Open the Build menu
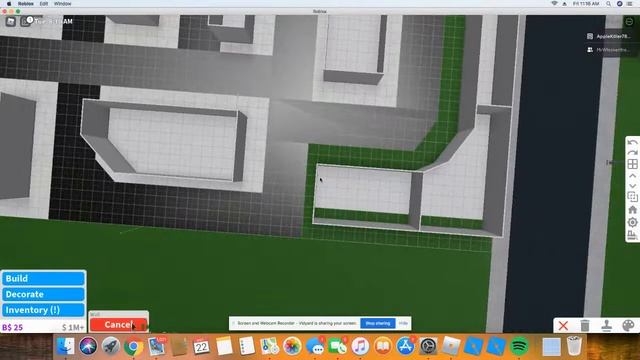This screenshot has height=360, width=640. tap(44, 278)
